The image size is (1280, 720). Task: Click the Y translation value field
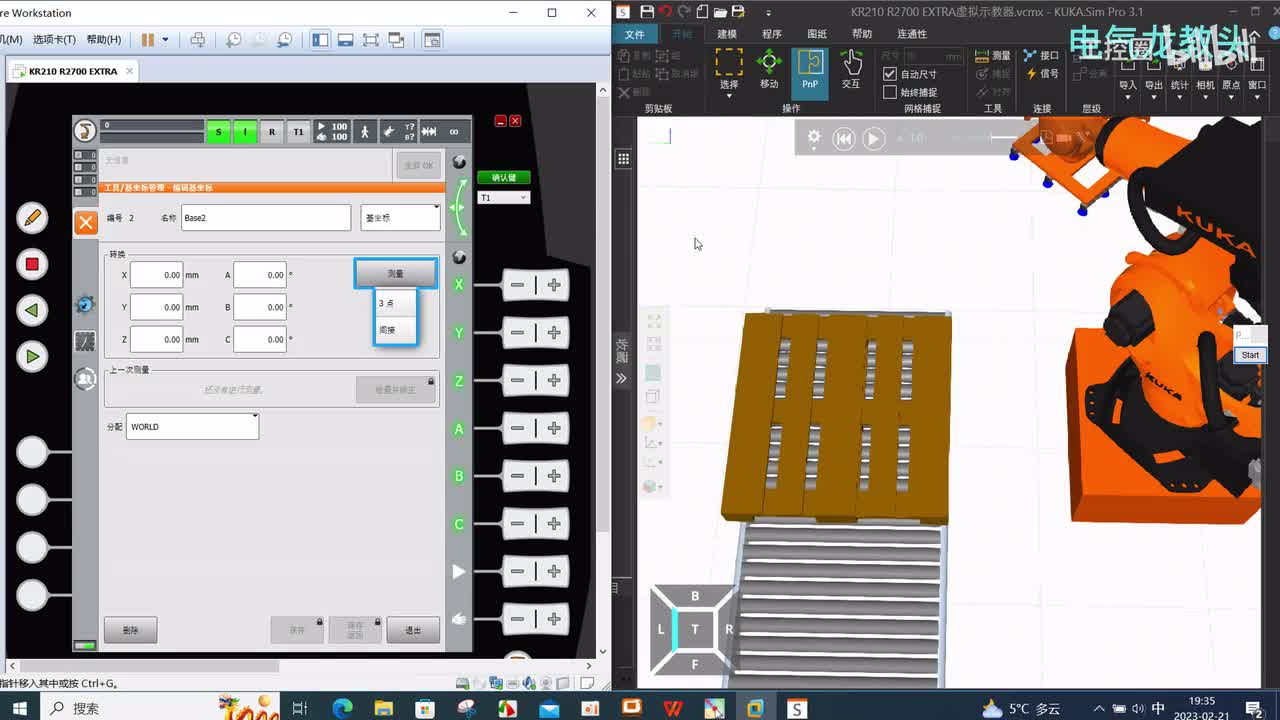pos(156,307)
